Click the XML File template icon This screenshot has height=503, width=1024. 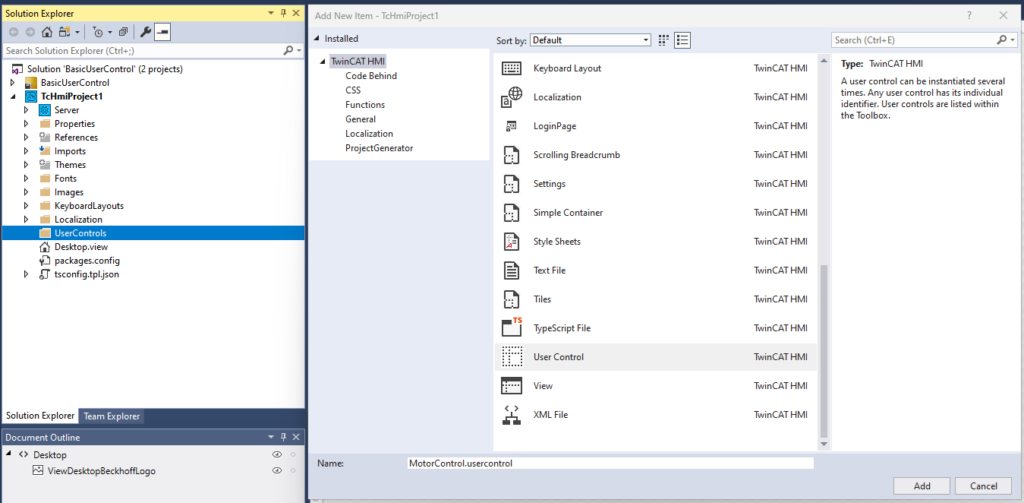511,415
